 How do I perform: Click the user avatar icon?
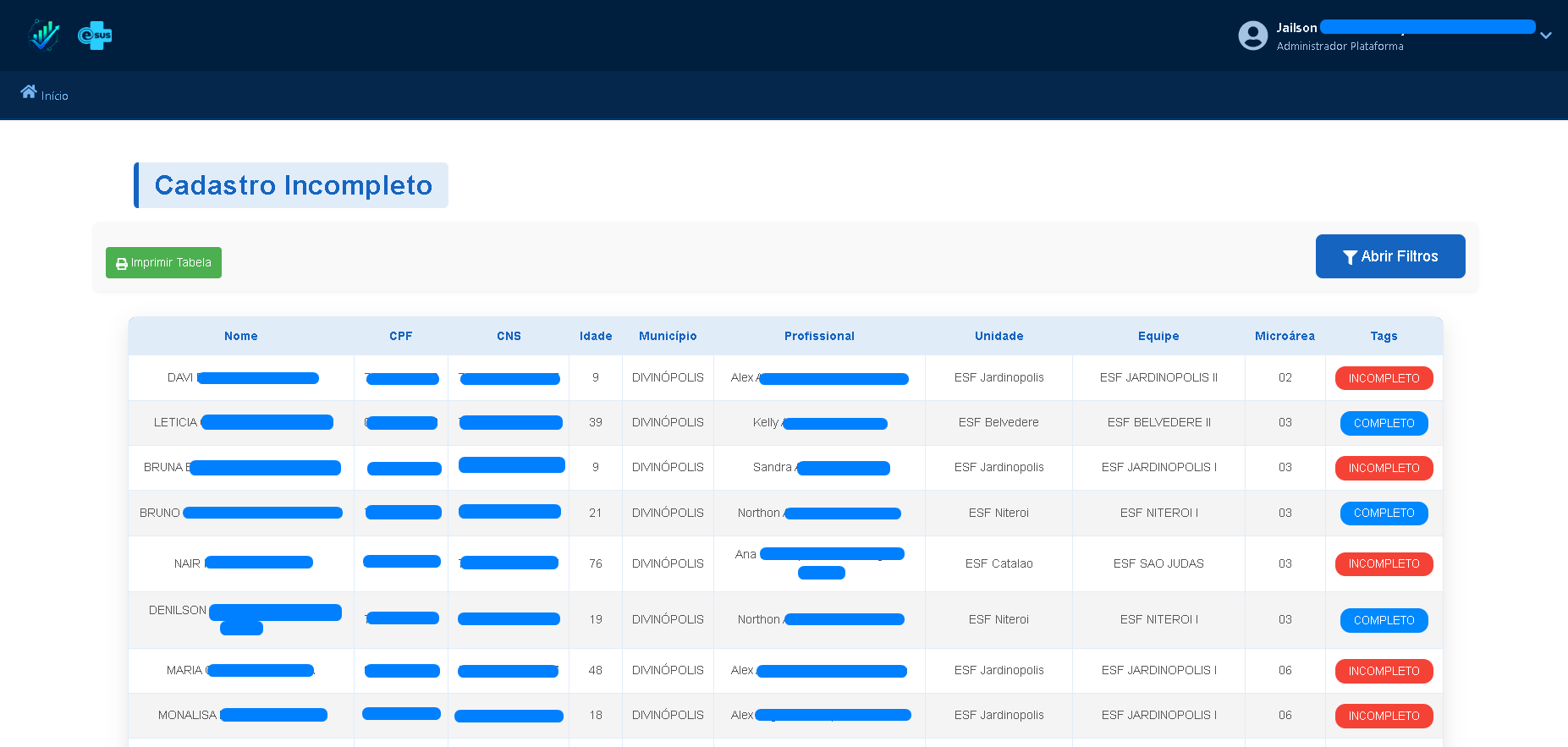tap(1252, 36)
